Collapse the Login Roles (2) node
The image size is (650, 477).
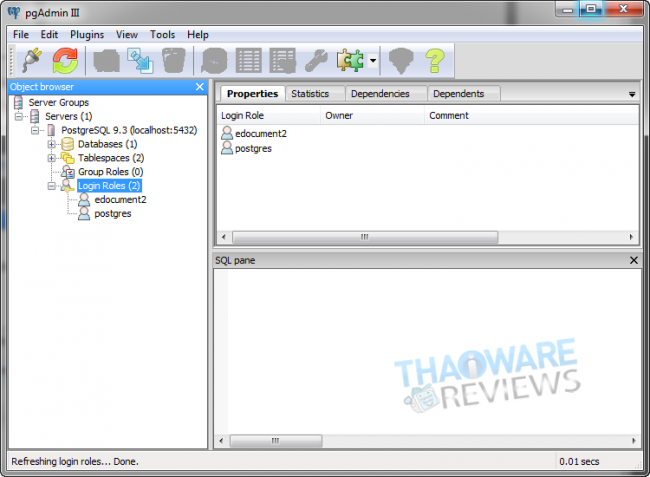click(52, 186)
